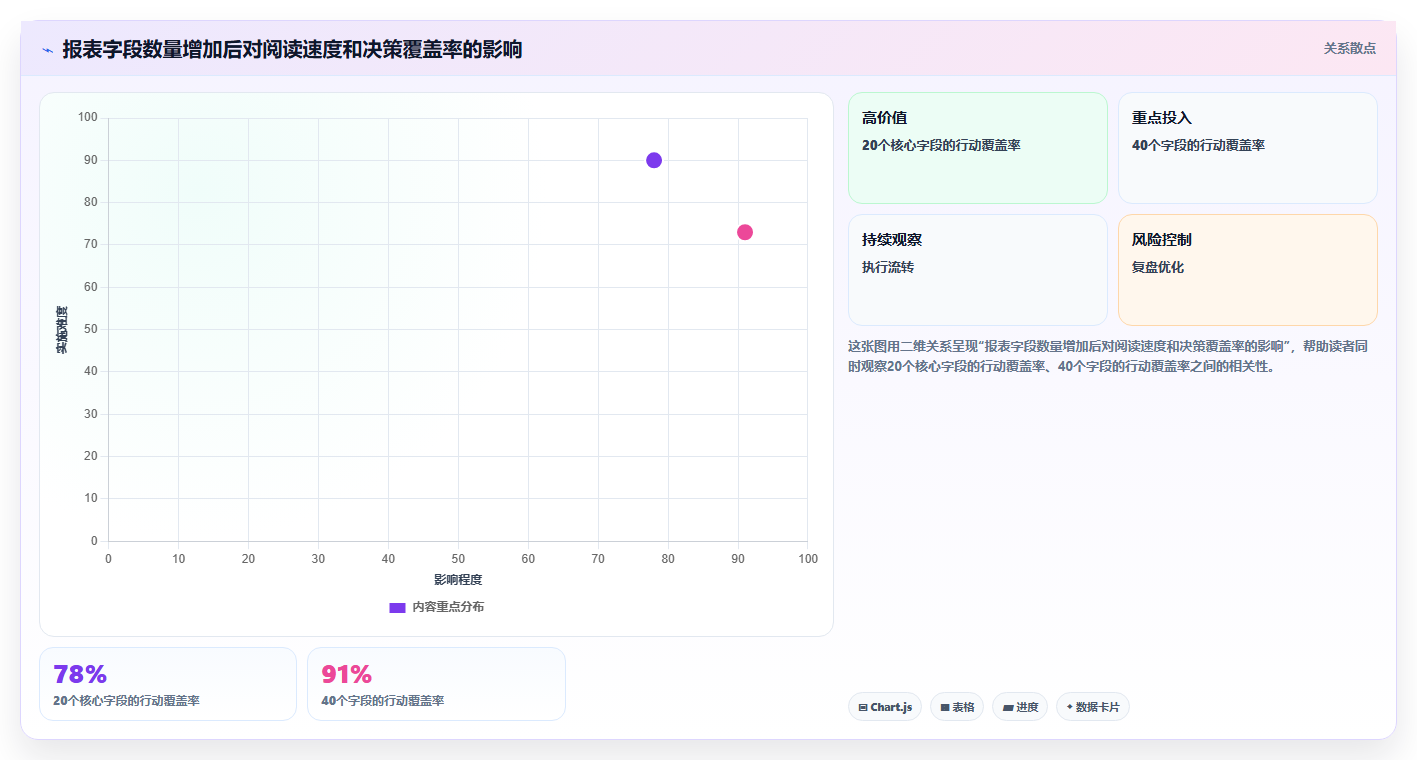Select the 高价值 quadrant card
Screen dimensions: 1417x760
point(978,148)
